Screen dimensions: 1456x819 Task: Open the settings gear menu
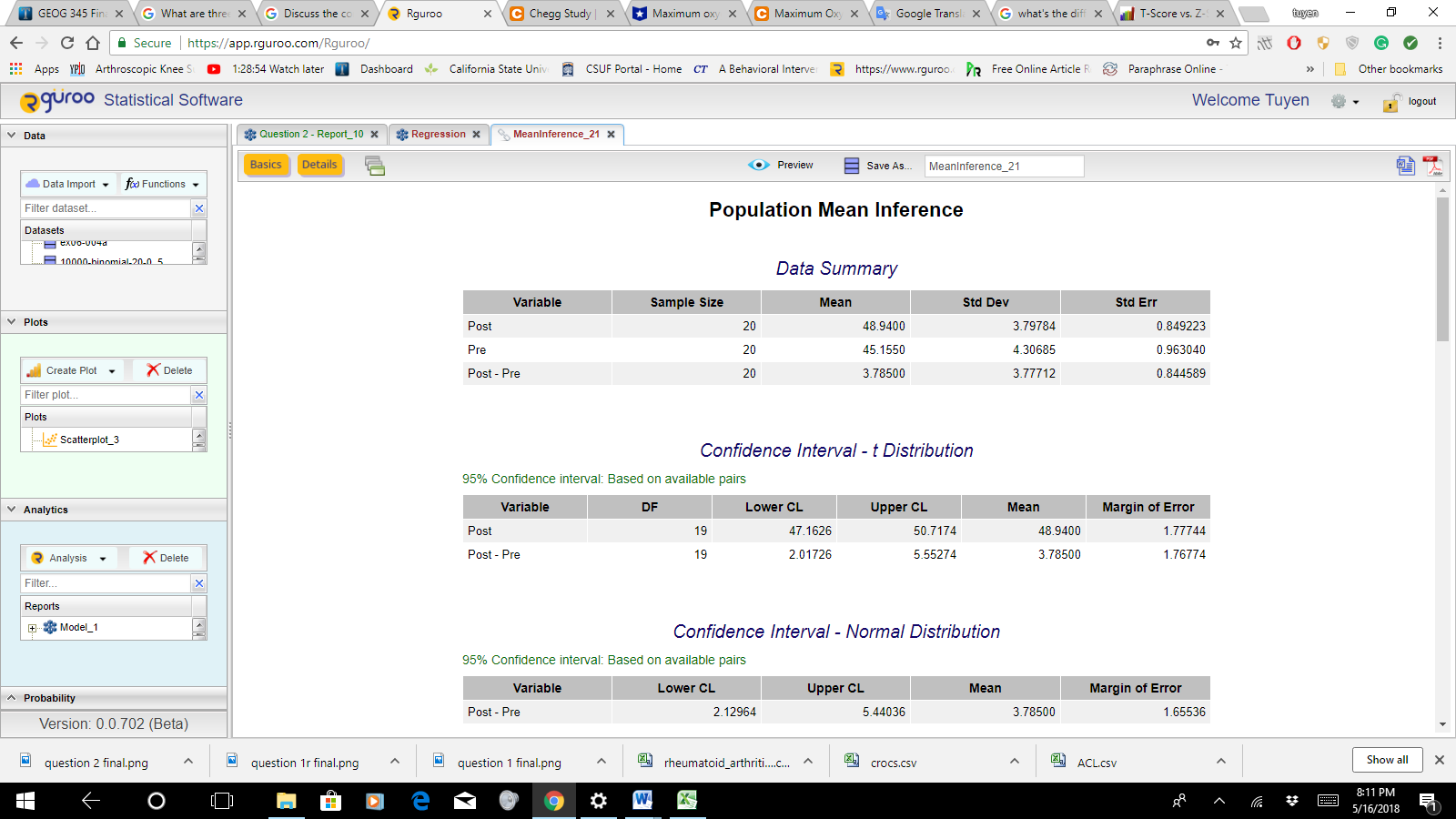tap(1344, 102)
